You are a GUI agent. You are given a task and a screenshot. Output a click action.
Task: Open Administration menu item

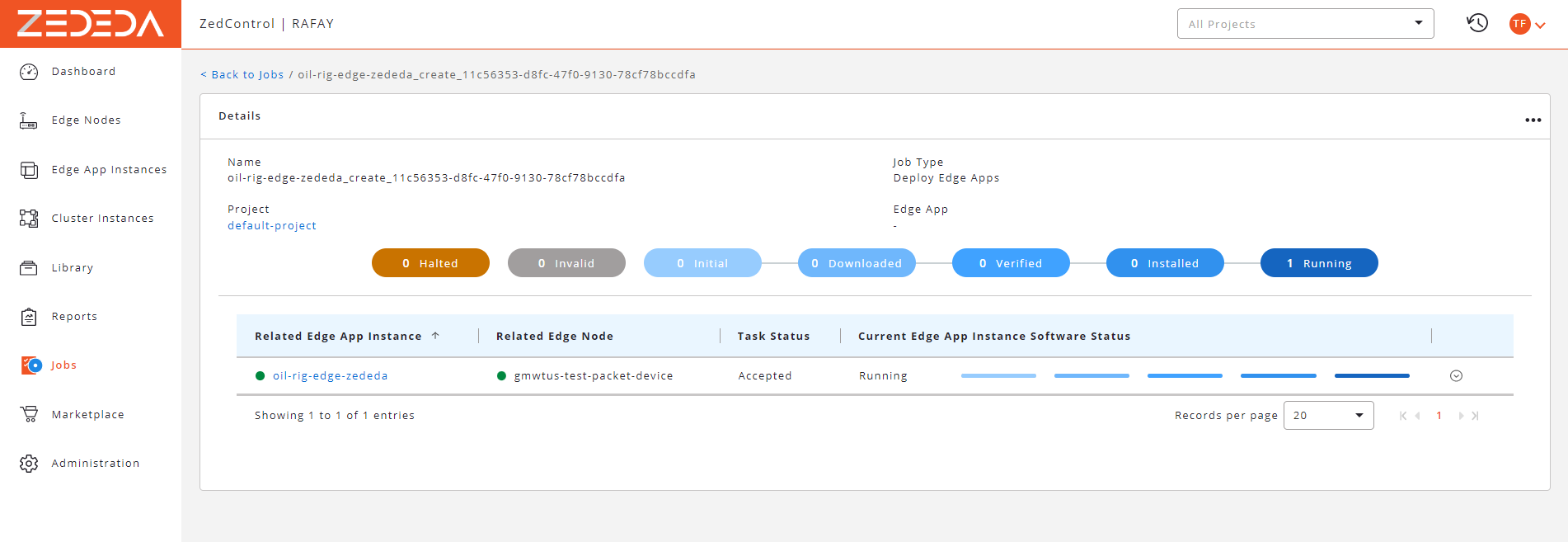pos(95,464)
